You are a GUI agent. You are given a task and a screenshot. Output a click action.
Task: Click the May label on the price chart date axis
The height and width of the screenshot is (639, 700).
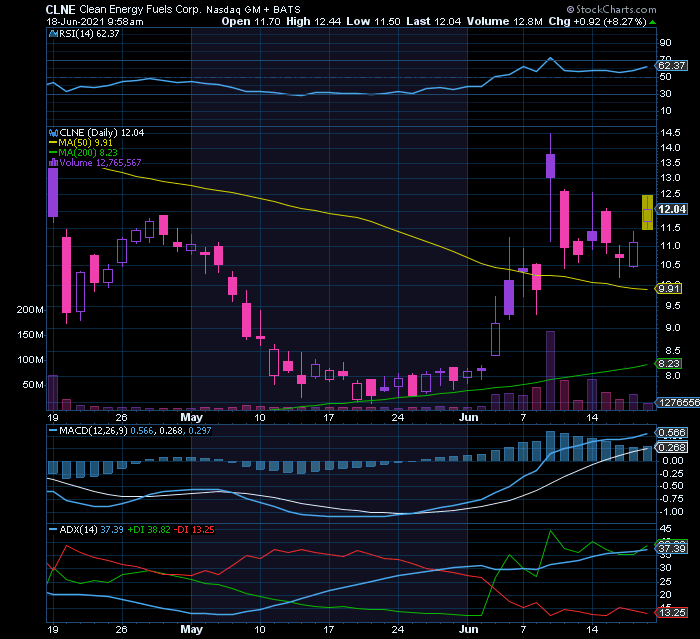pyautogui.click(x=192, y=418)
